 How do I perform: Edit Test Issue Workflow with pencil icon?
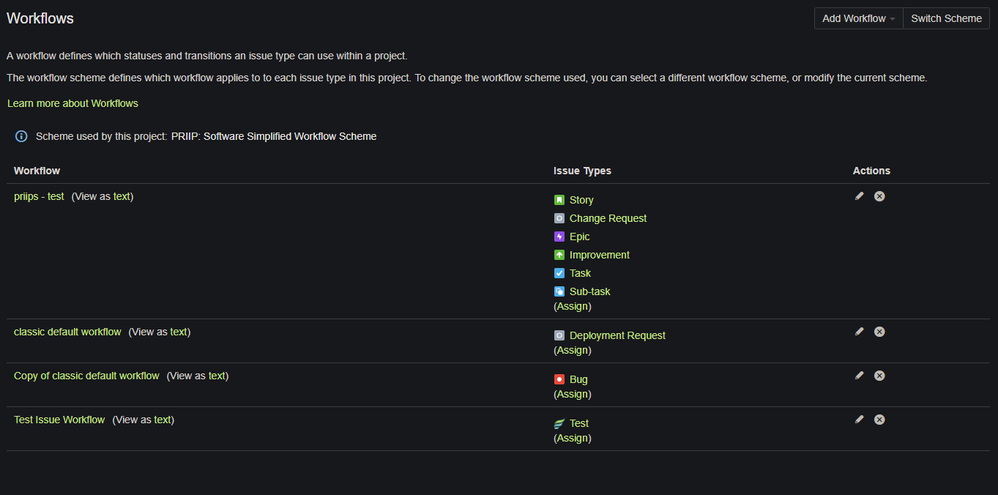point(859,419)
